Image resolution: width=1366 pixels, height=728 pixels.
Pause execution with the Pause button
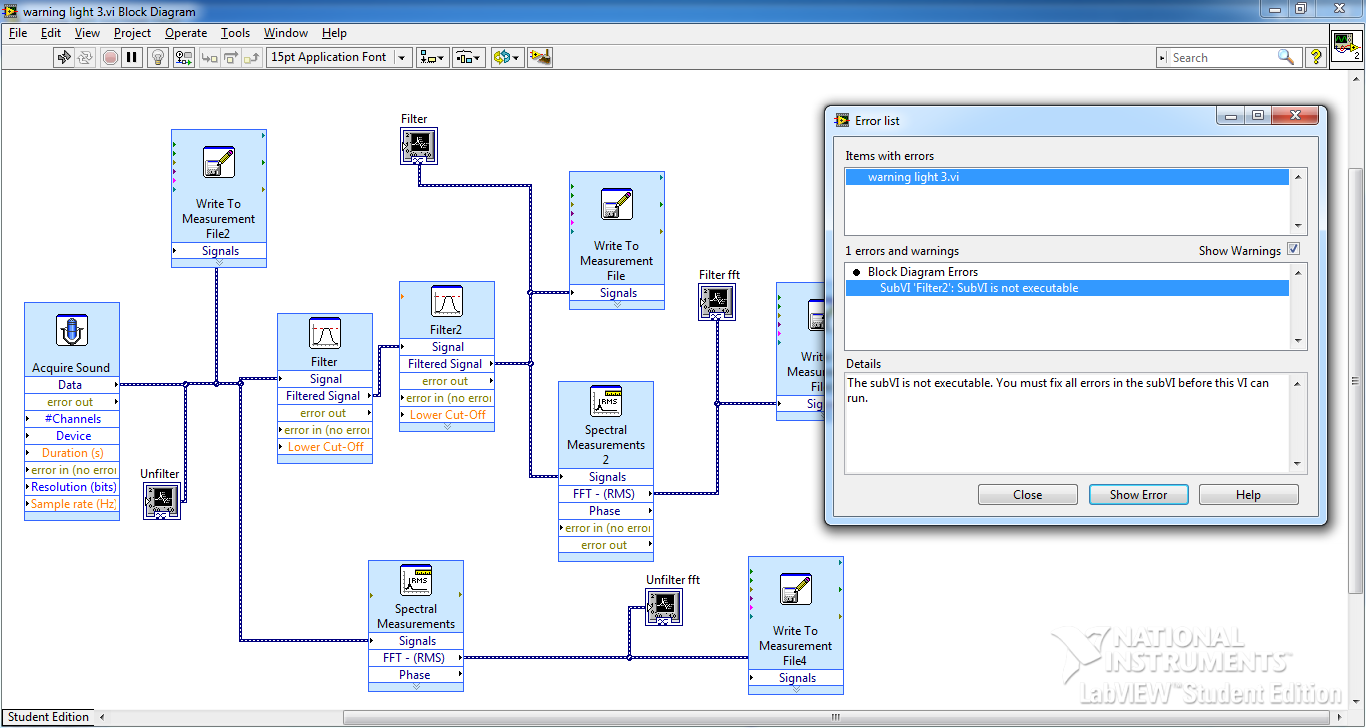point(132,57)
